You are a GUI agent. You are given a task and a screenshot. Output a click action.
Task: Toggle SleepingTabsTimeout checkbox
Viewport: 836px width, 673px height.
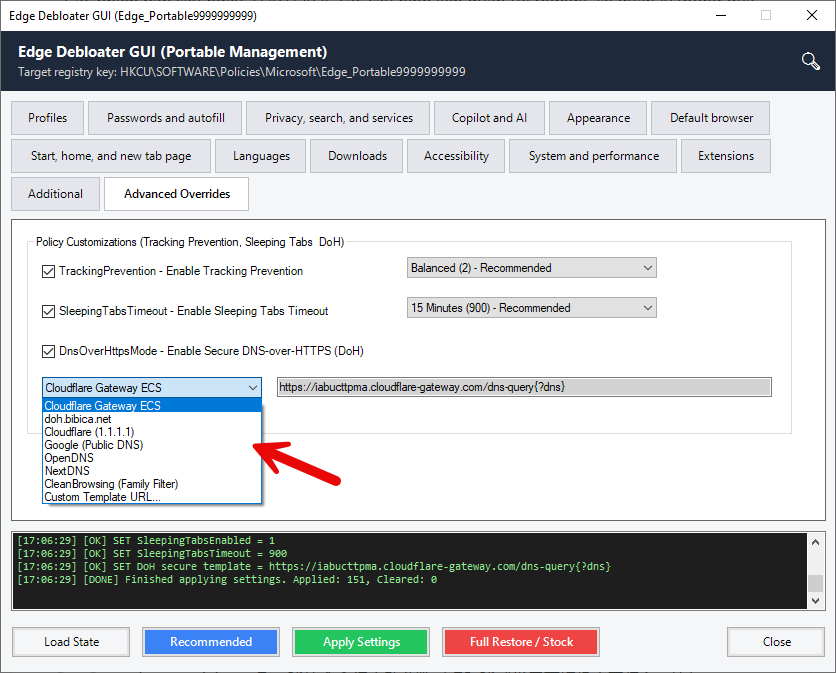coord(49,311)
